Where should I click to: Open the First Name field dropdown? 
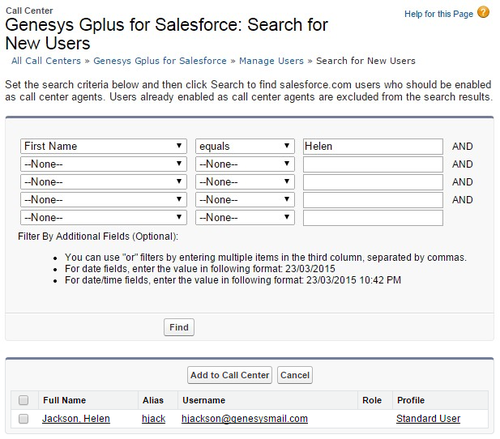(x=103, y=146)
